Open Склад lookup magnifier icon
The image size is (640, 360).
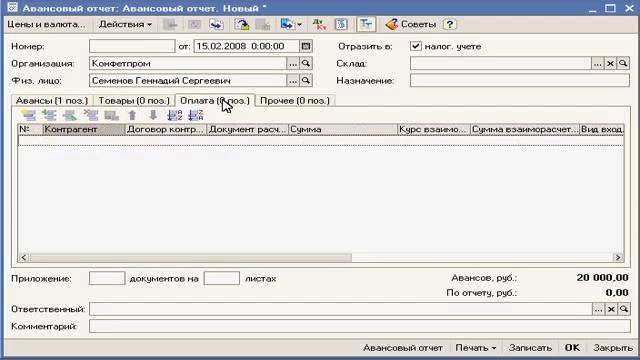coord(623,63)
